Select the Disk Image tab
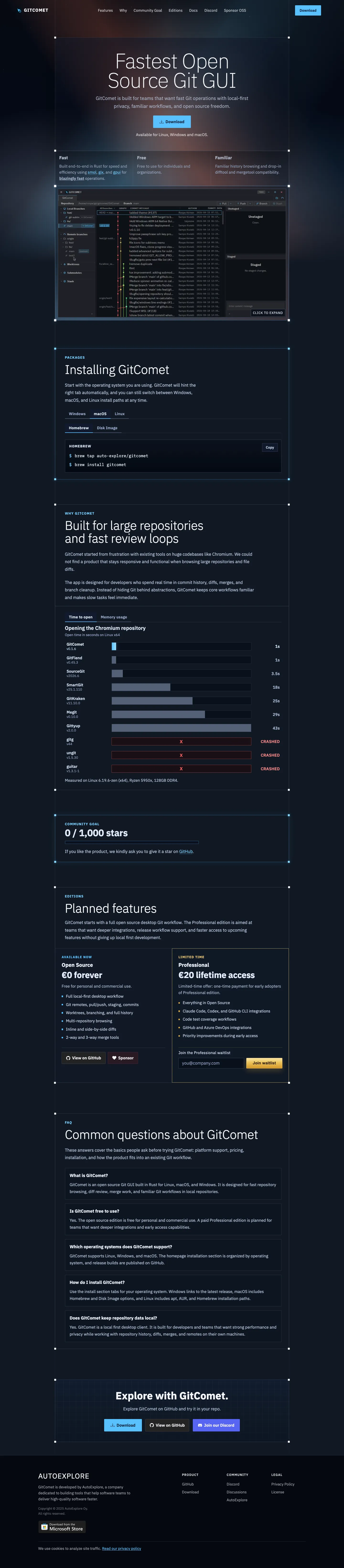The width and height of the screenshot is (344, 1568). (x=107, y=428)
